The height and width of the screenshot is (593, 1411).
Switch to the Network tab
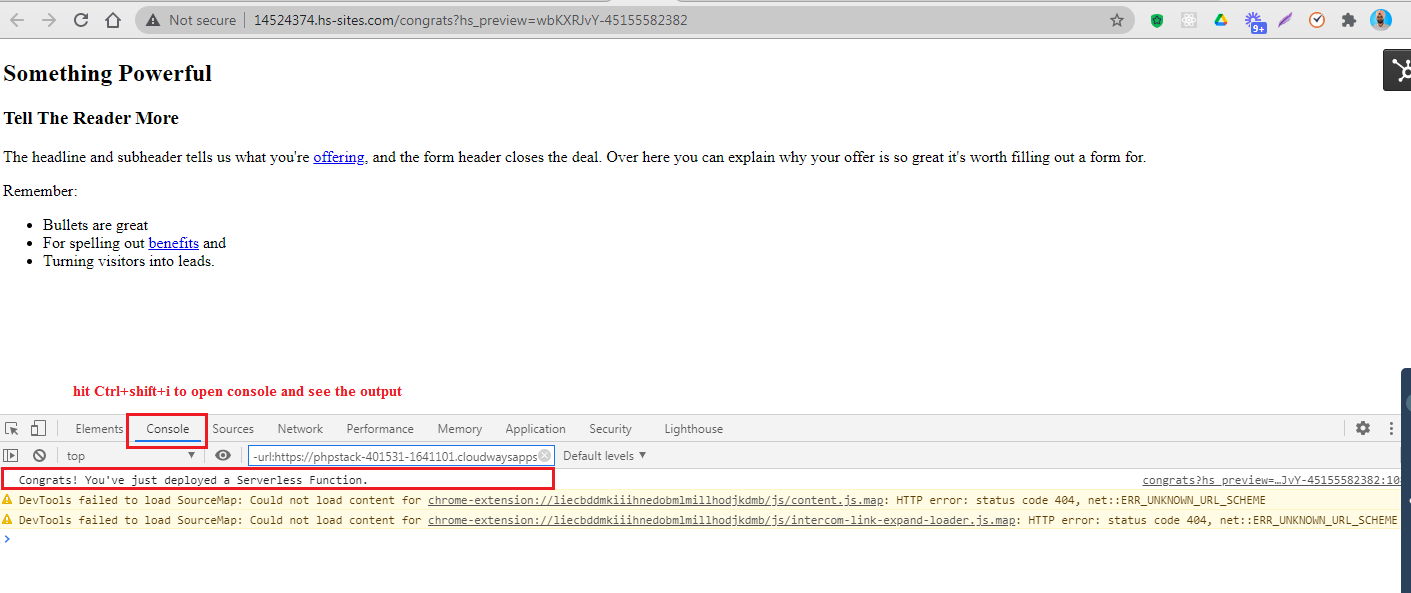coord(300,428)
